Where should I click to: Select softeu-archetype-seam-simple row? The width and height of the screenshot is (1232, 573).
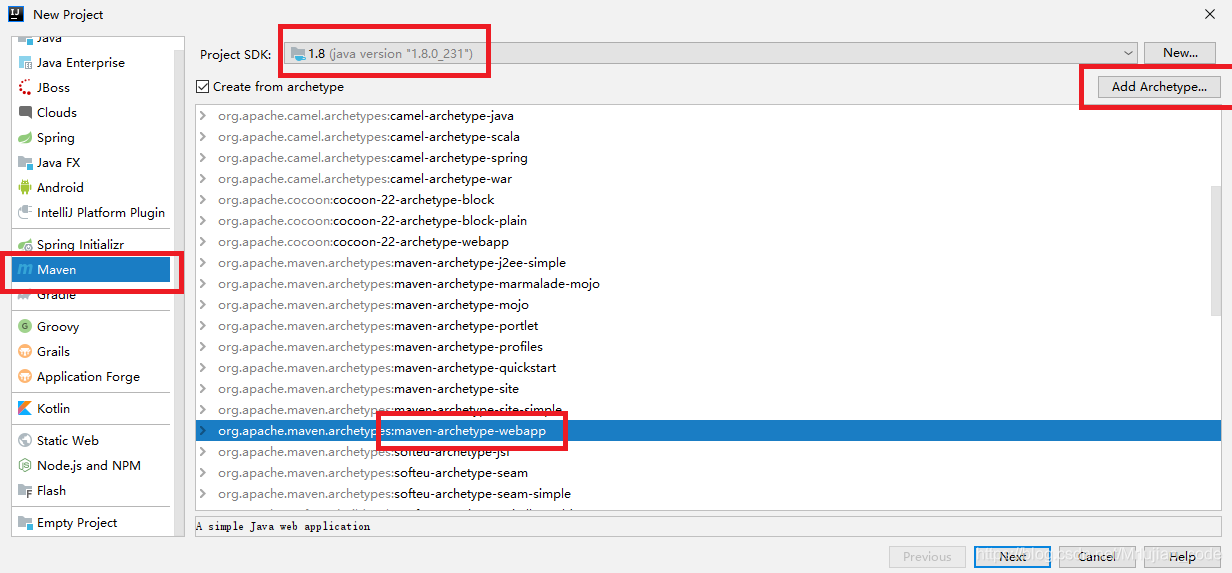click(702, 494)
